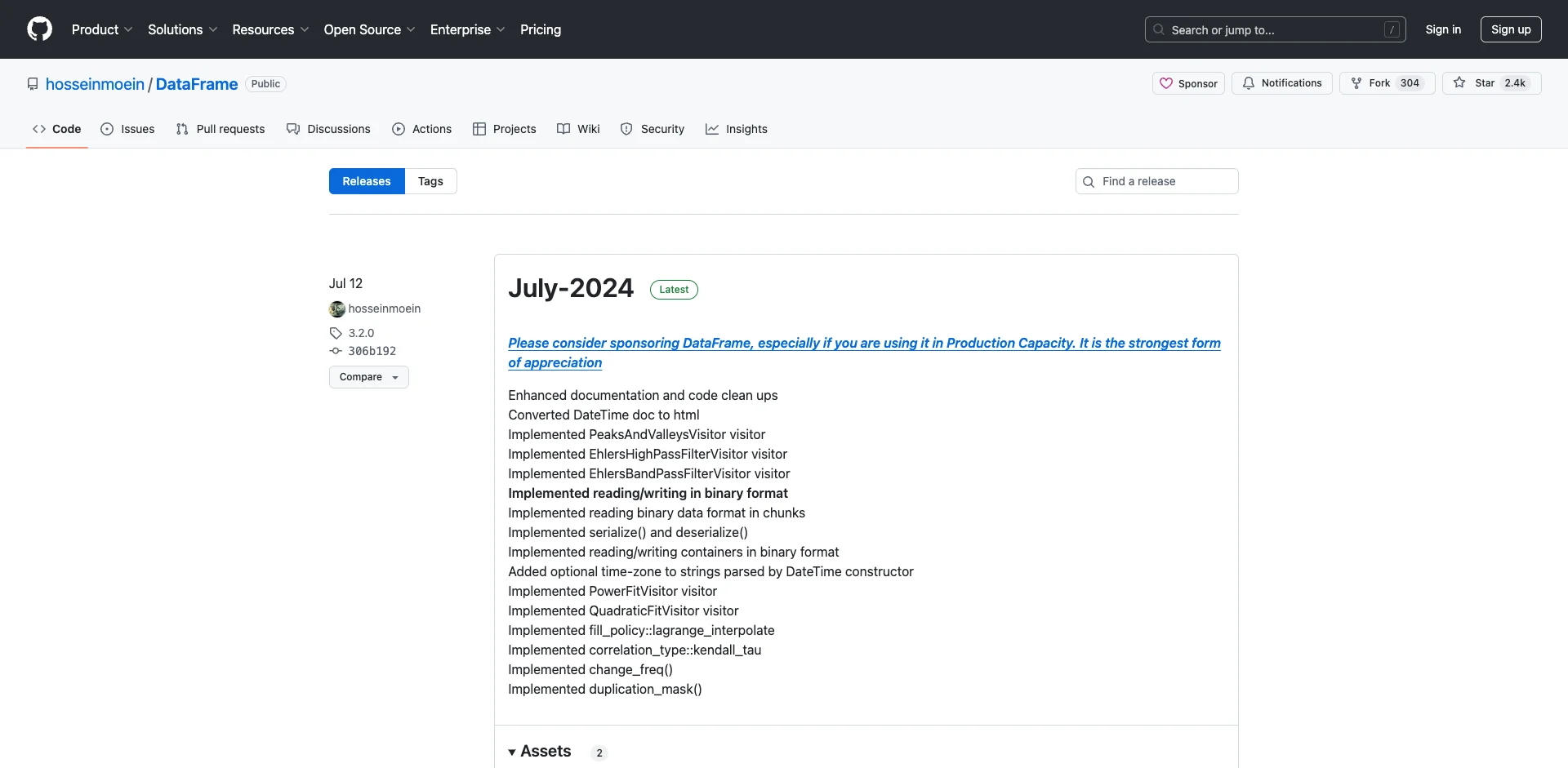
Task: Open the Security tab
Action: click(x=653, y=129)
